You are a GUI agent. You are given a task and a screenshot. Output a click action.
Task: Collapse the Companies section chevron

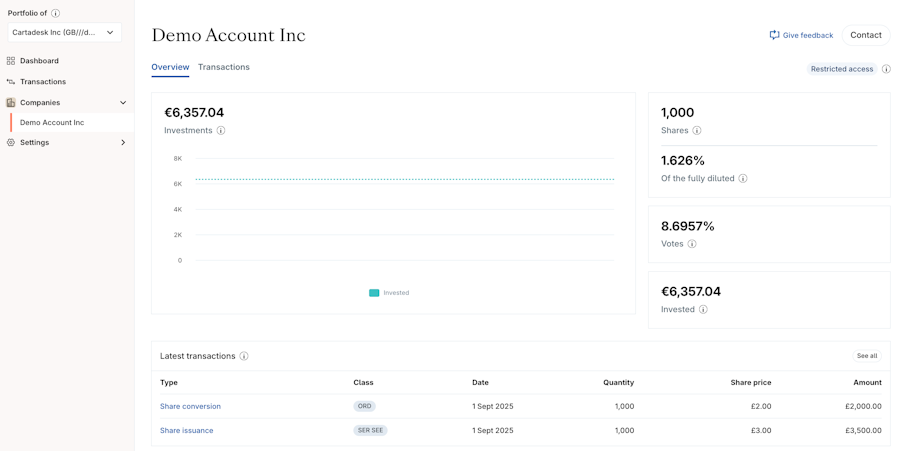click(123, 103)
